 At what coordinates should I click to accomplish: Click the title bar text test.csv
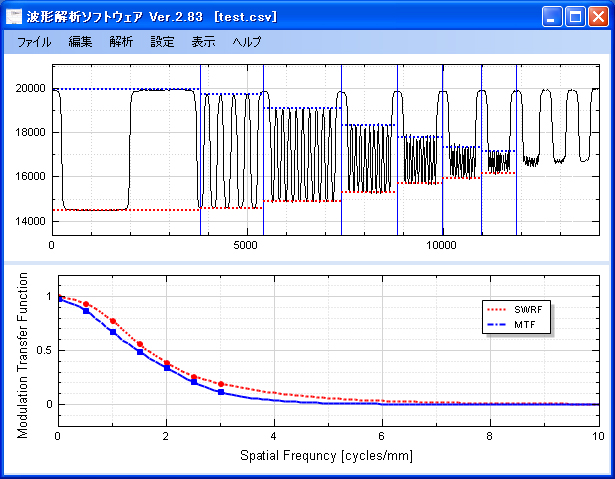[x=246, y=17]
